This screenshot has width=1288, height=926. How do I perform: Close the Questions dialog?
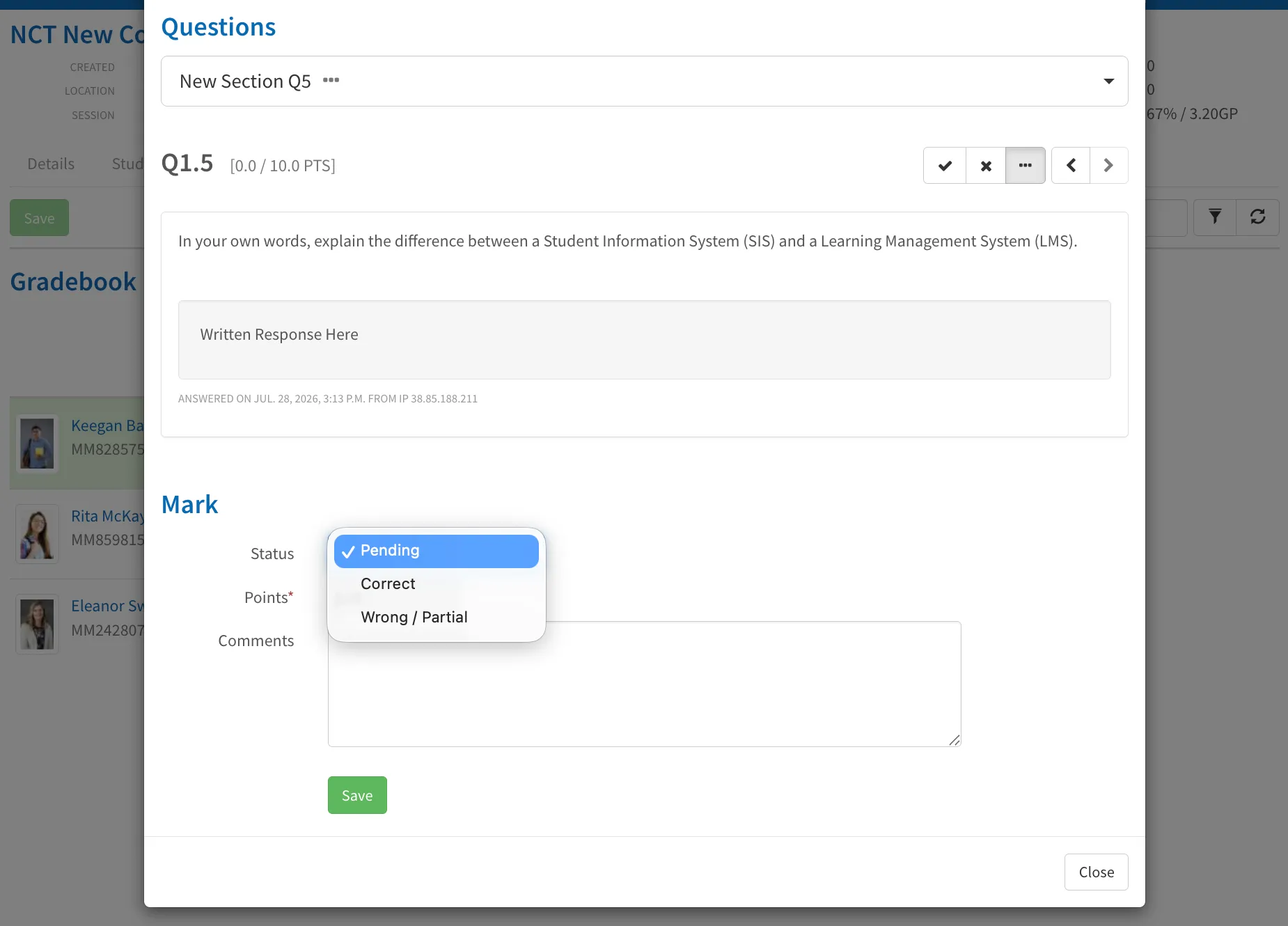point(1097,872)
